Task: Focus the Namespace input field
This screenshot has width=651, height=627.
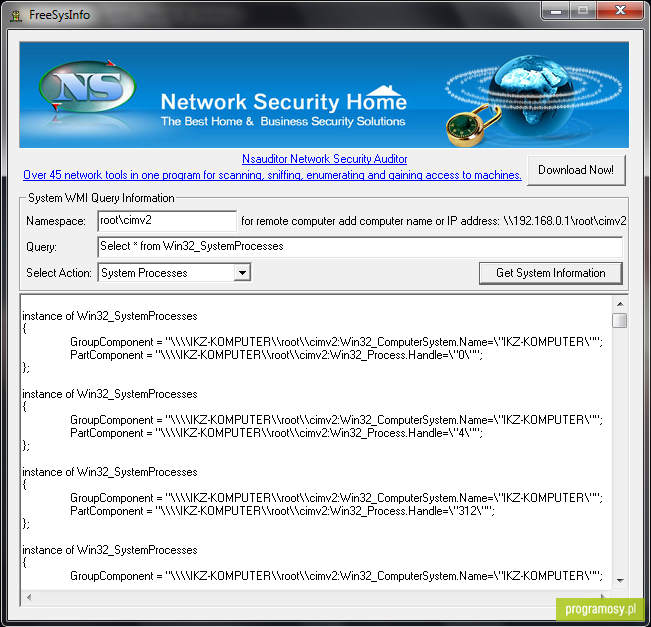Action: (x=167, y=220)
